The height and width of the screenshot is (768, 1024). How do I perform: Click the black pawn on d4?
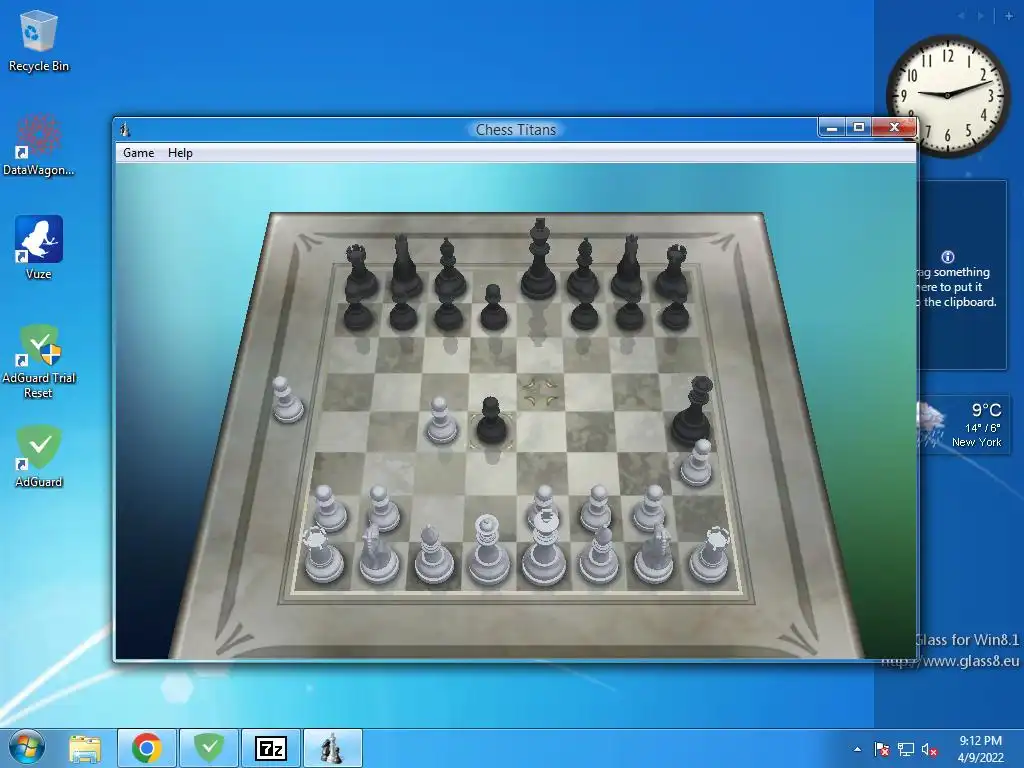pos(491,421)
